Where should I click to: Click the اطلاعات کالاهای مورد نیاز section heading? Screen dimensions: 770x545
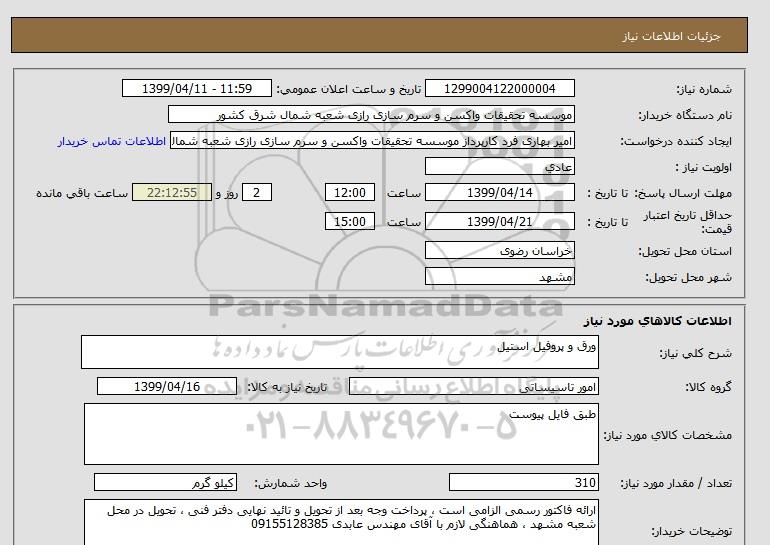pos(658,321)
